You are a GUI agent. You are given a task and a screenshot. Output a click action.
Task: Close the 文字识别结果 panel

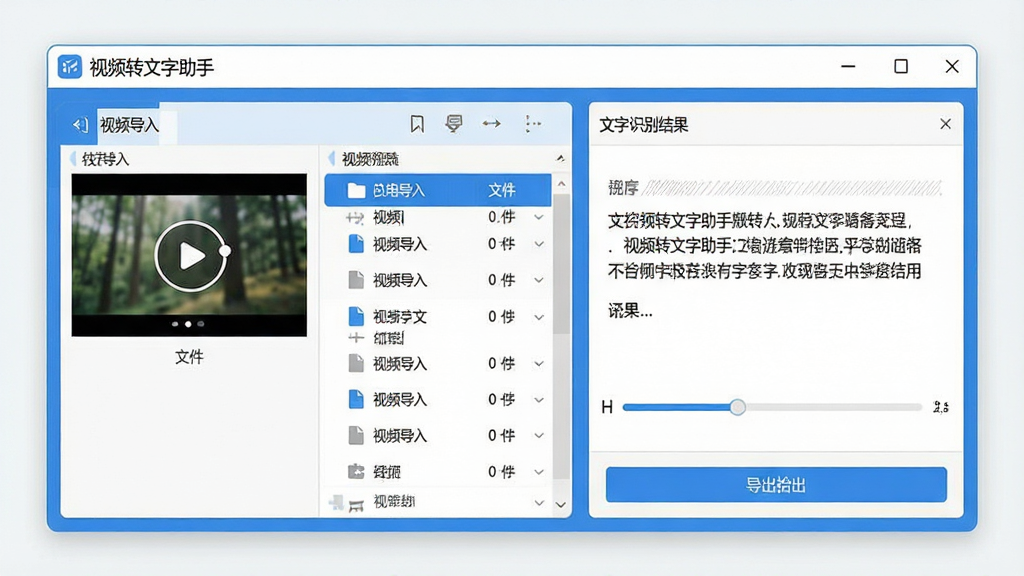click(945, 124)
